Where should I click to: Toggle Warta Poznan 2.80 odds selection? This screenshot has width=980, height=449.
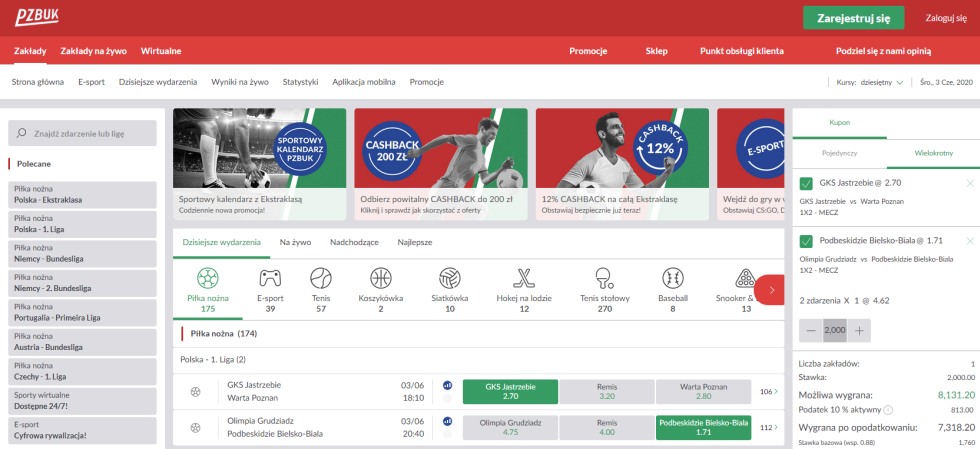[x=703, y=391]
